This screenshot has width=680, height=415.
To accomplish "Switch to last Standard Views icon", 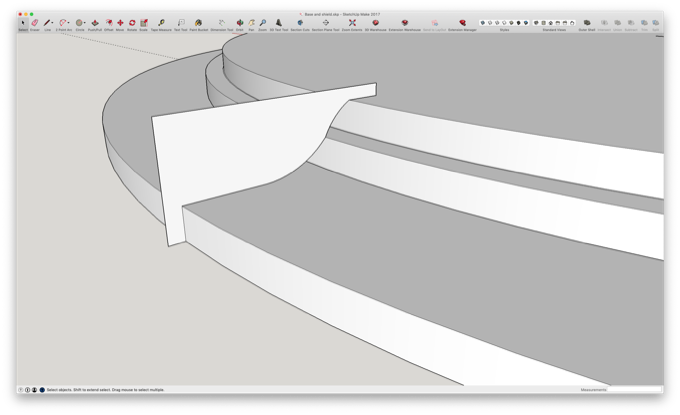I will click(x=572, y=23).
